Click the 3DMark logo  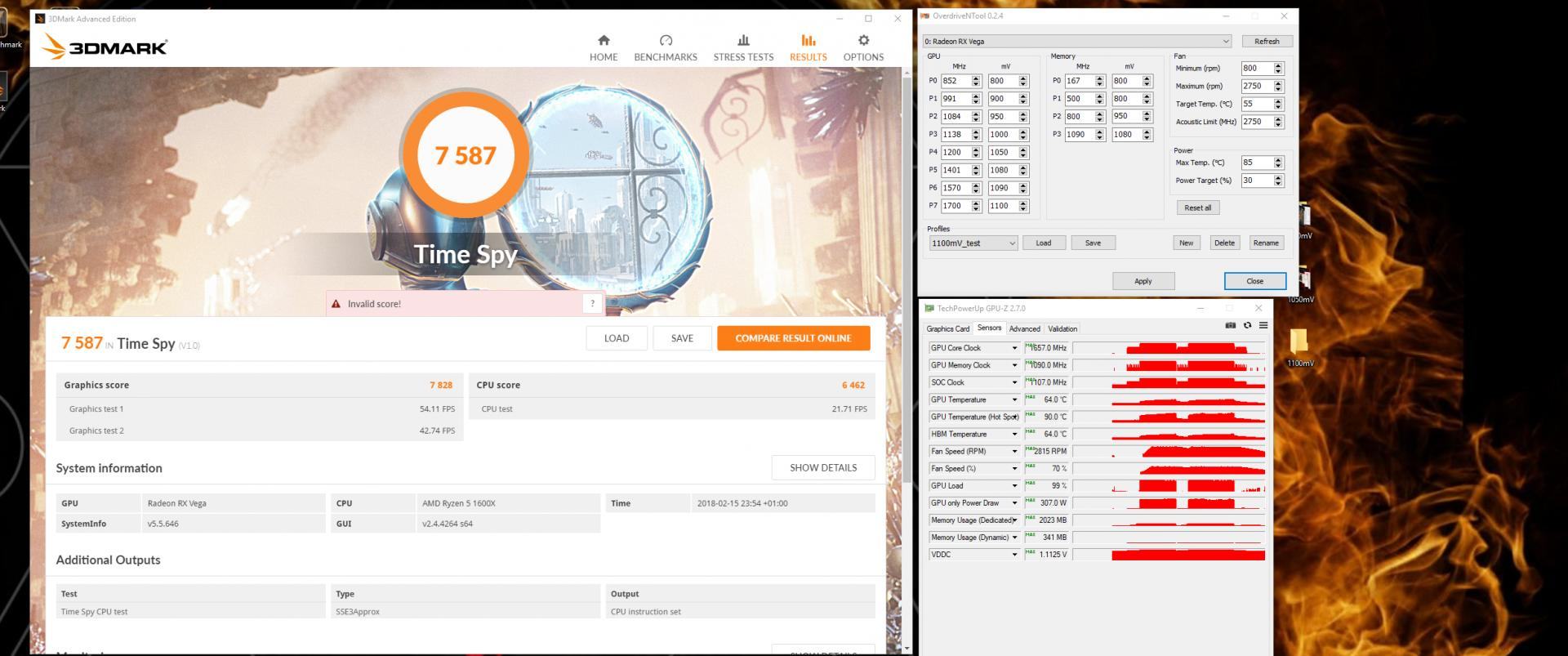(x=104, y=47)
